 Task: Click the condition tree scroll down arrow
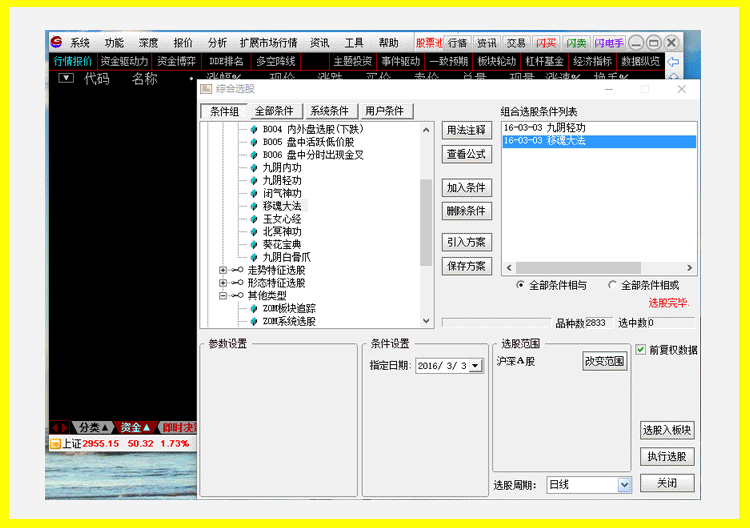coord(426,321)
